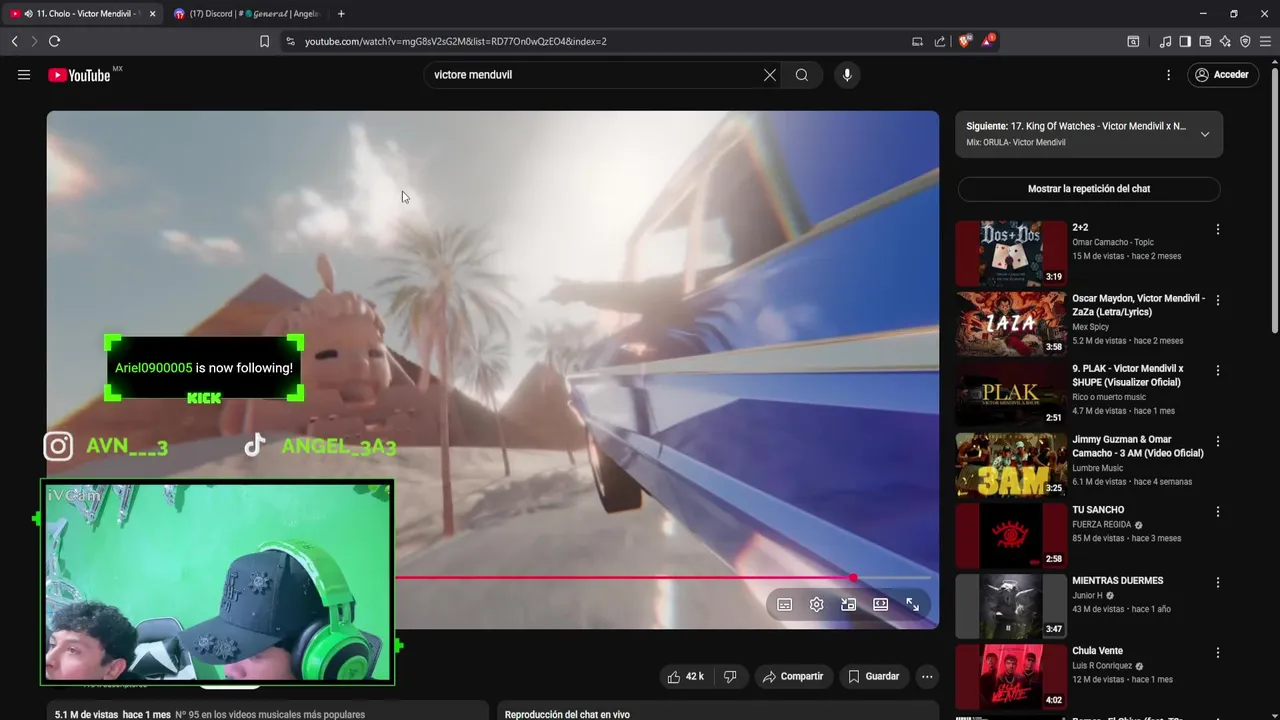
Task: Open the PLAK video thumbnail
Action: click(1011, 394)
